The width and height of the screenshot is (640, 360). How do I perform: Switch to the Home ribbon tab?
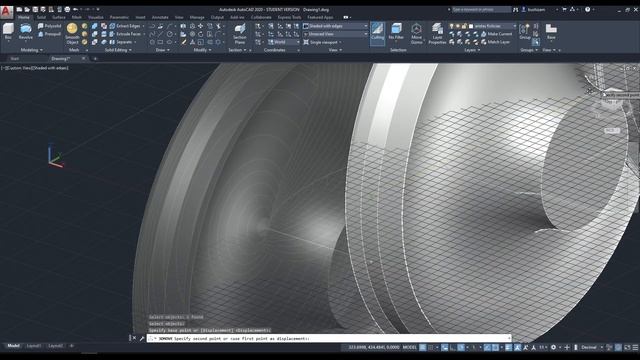(x=24, y=18)
